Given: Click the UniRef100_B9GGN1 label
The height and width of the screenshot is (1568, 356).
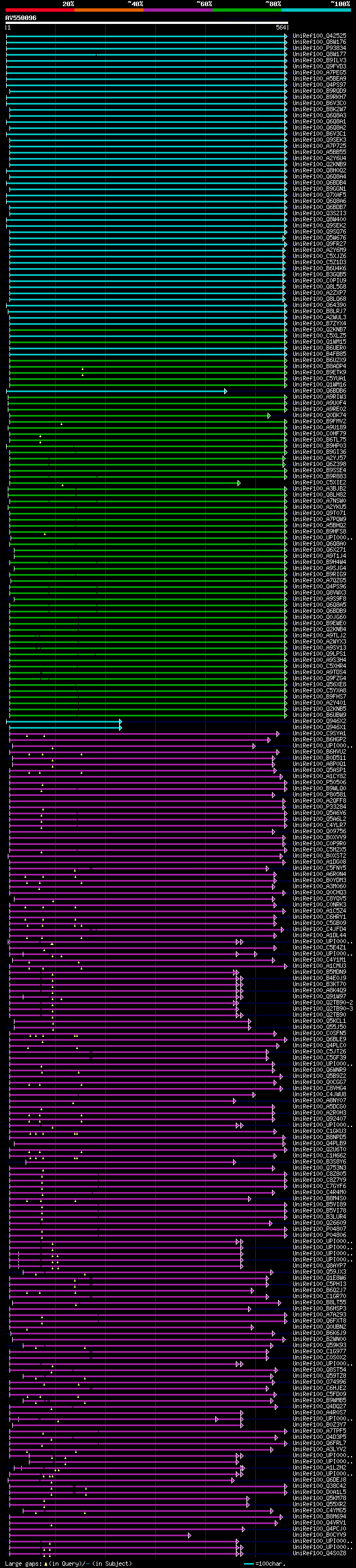Looking at the screenshot, I should pos(319,189).
